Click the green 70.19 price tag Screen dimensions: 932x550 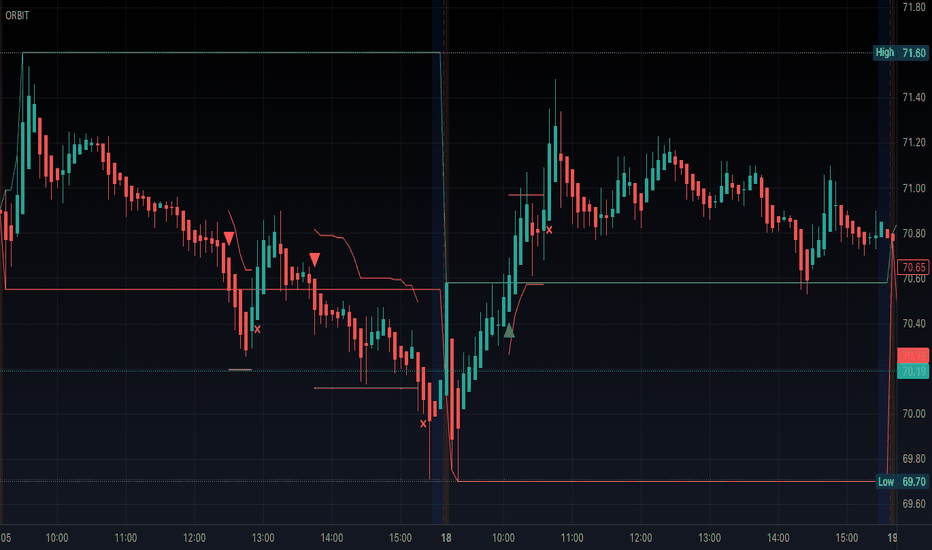913,372
